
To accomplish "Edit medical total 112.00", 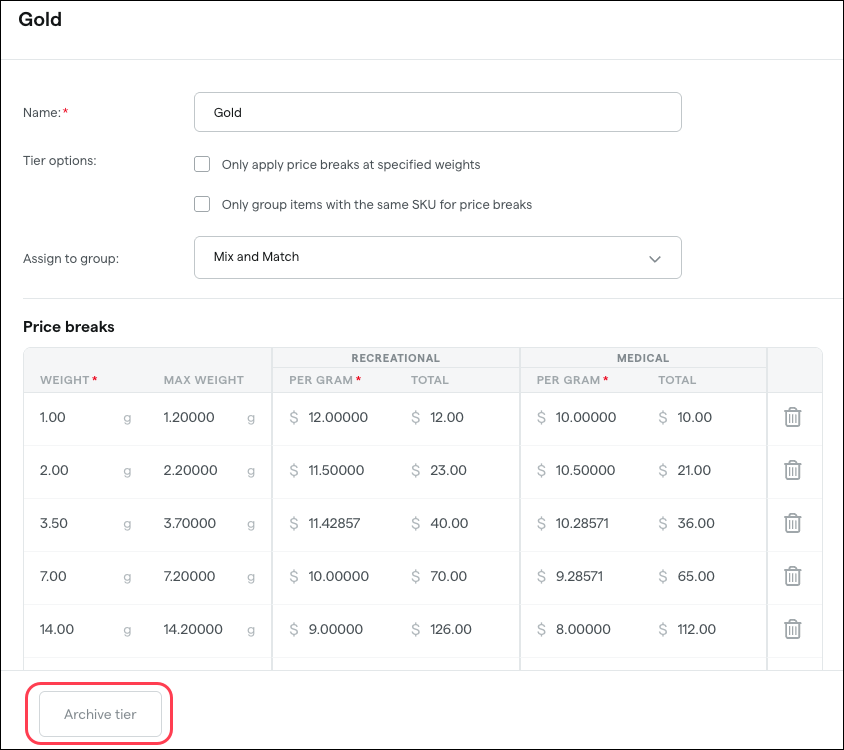I will click(697, 629).
